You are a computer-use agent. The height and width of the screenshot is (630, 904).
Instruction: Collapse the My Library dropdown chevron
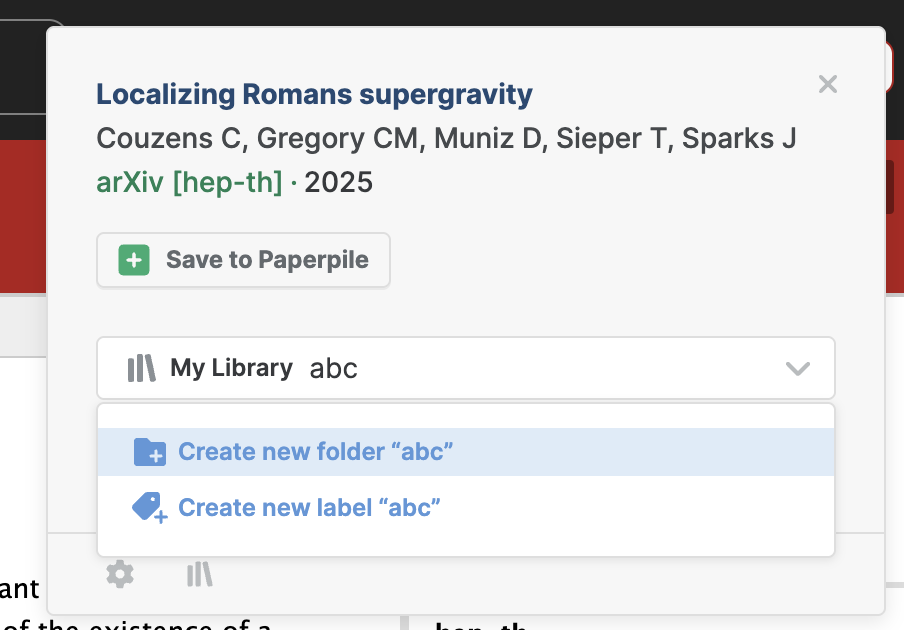[798, 368]
